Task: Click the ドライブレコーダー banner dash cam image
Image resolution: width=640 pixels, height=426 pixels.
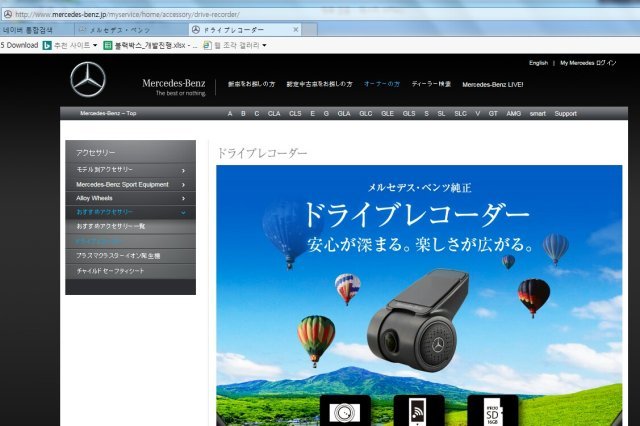Action: (418, 320)
